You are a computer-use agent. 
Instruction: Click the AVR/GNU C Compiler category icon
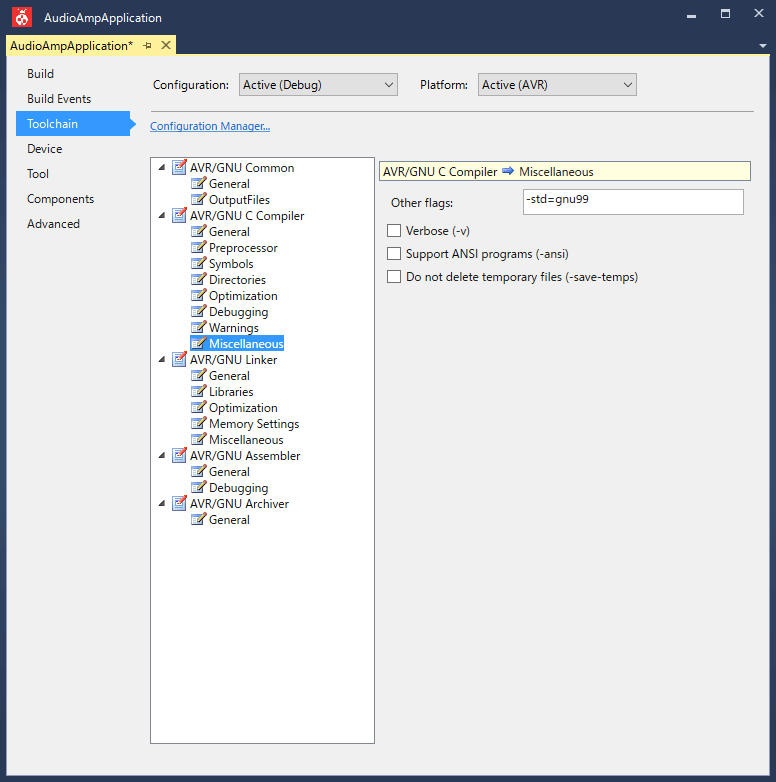[179, 215]
